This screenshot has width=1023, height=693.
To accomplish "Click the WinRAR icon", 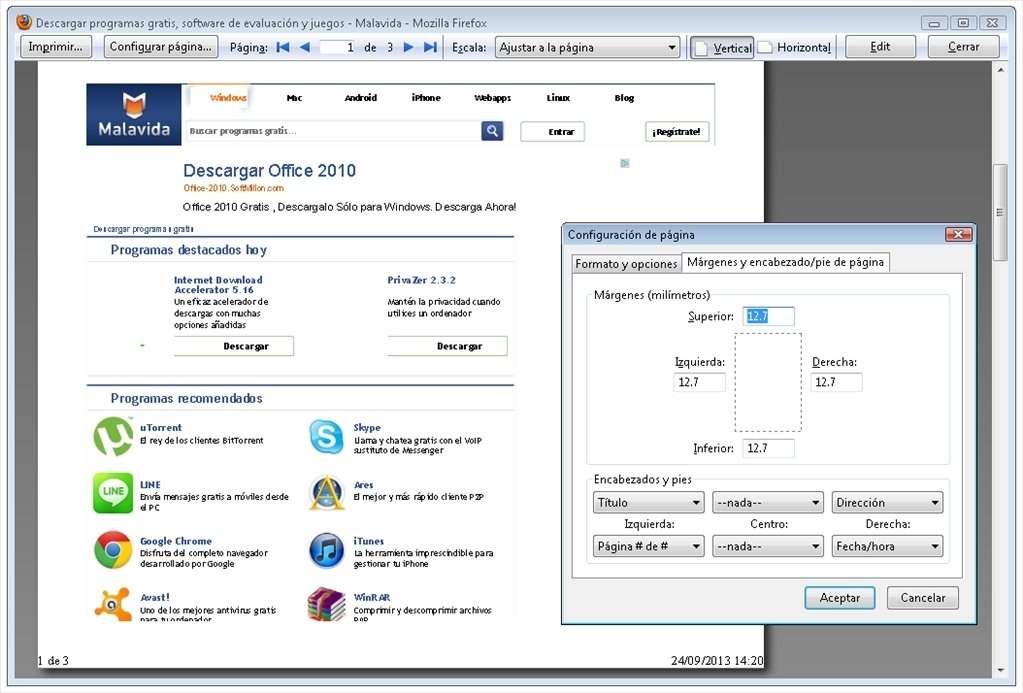I will pos(326,604).
